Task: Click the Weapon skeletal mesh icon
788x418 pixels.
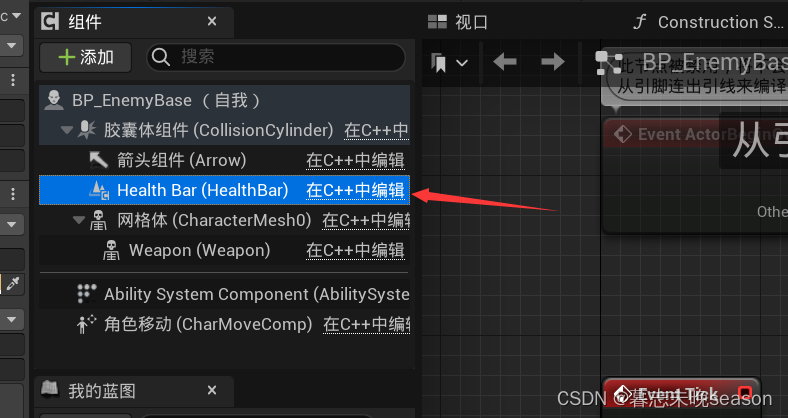Action: pyautogui.click(x=111, y=250)
